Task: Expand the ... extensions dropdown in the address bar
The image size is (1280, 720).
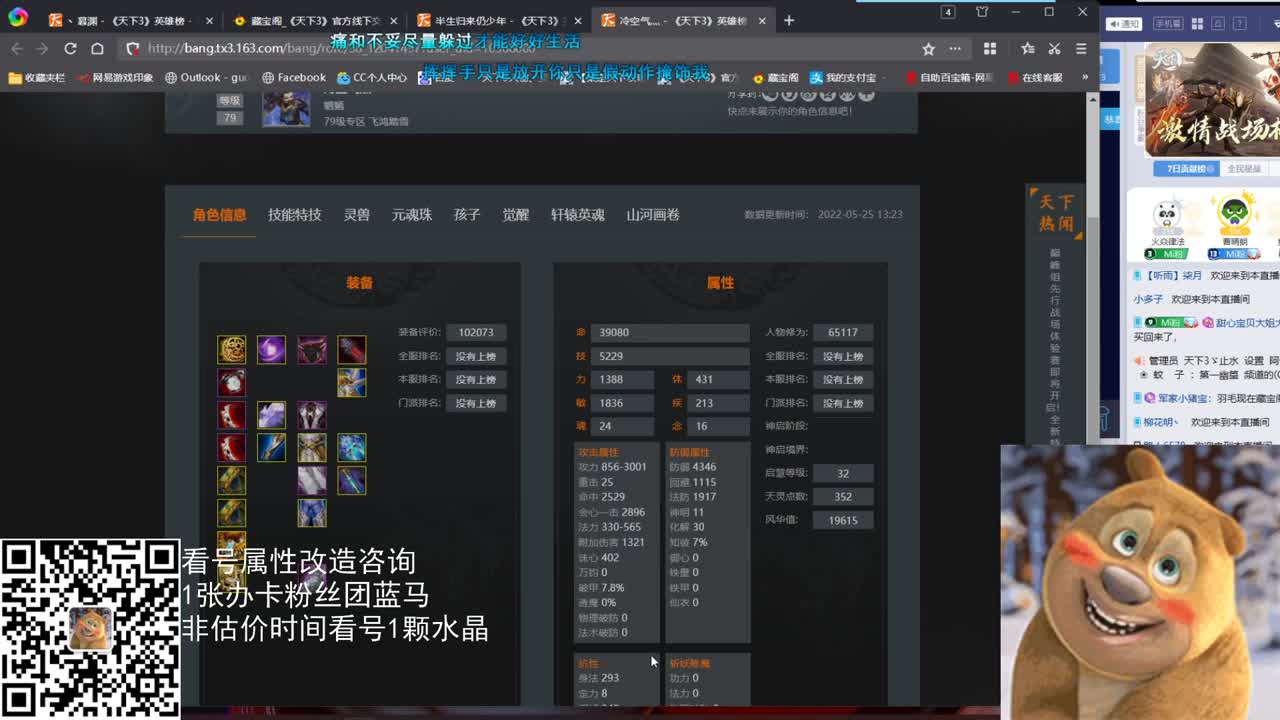Action: pyautogui.click(x=955, y=49)
